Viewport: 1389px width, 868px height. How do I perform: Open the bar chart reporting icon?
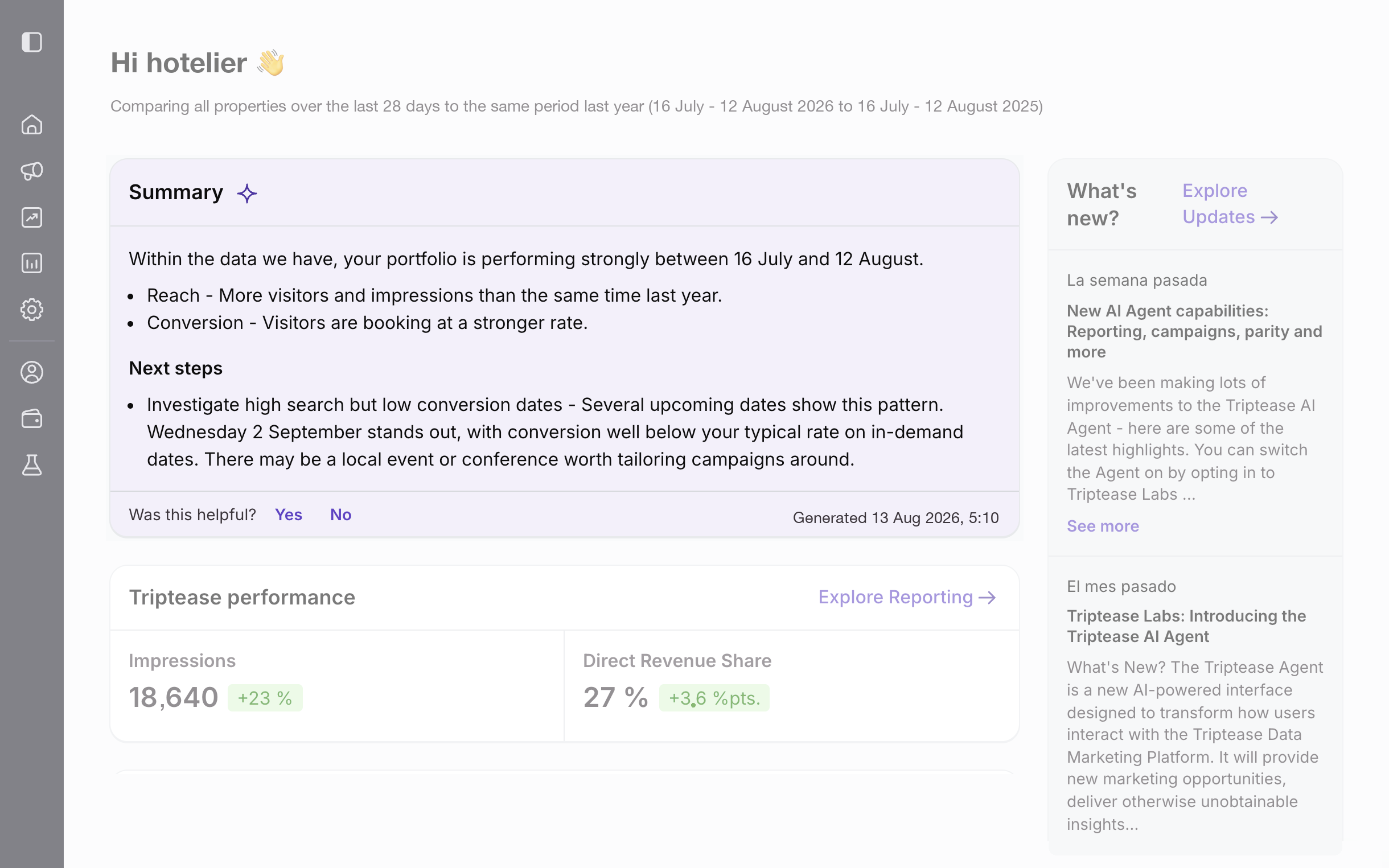[31, 264]
